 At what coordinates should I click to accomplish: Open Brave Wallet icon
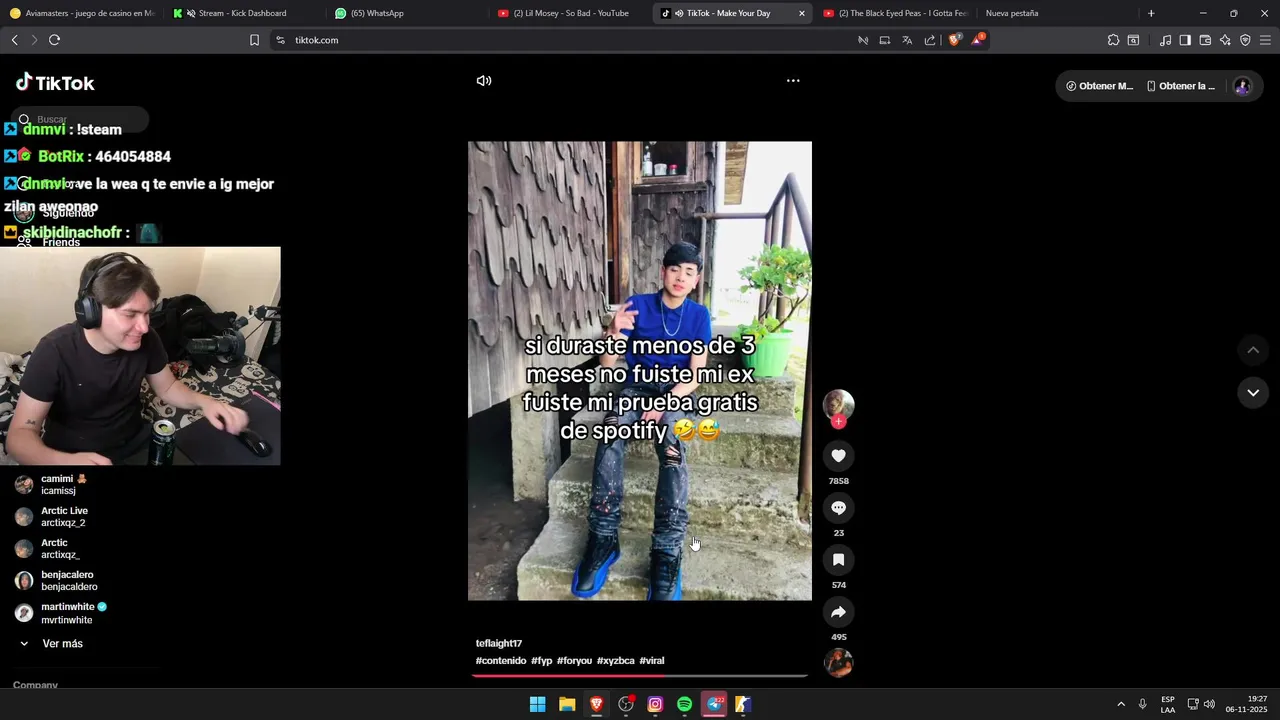[1205, 40]
